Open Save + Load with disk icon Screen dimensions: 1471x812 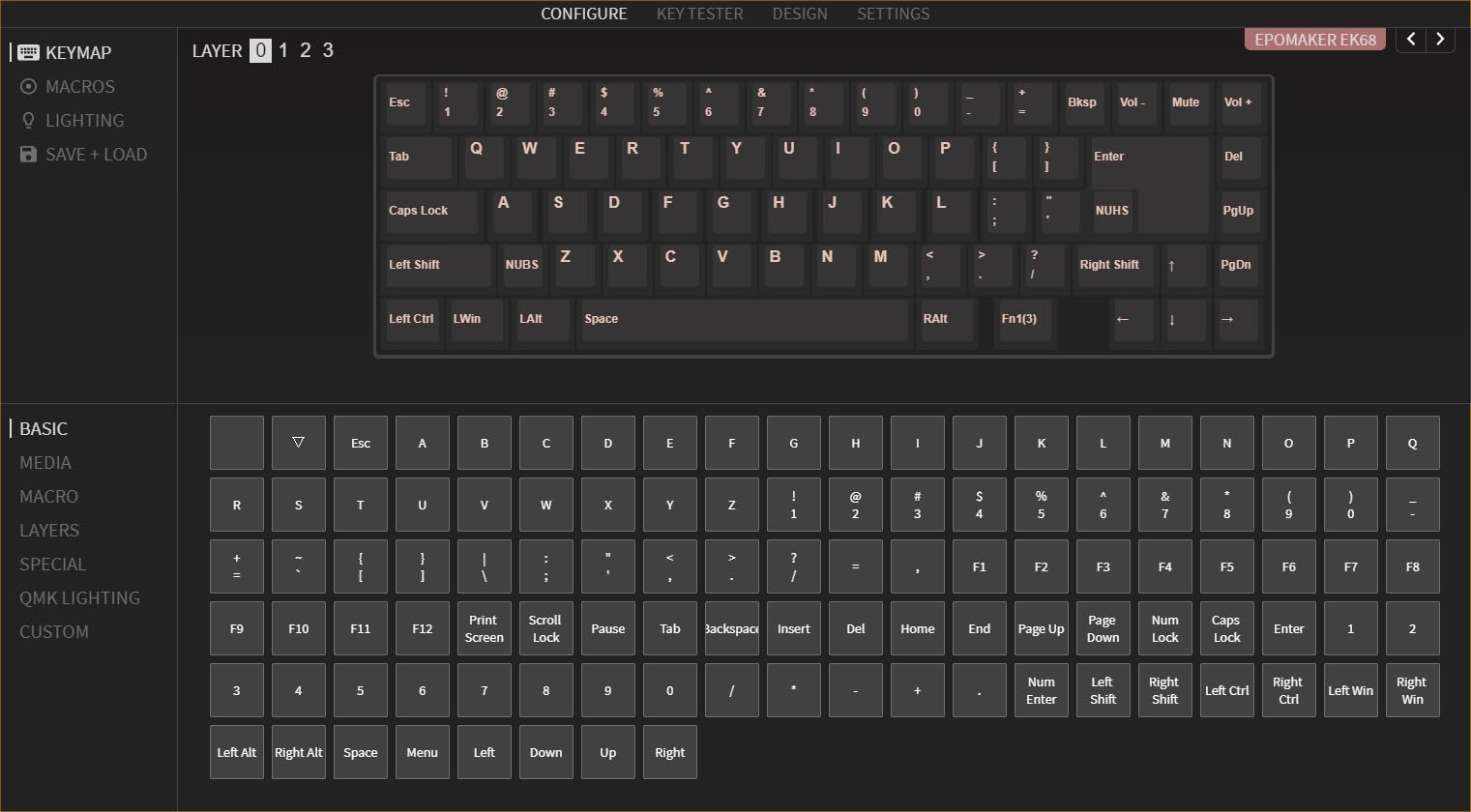pos(29,155)
